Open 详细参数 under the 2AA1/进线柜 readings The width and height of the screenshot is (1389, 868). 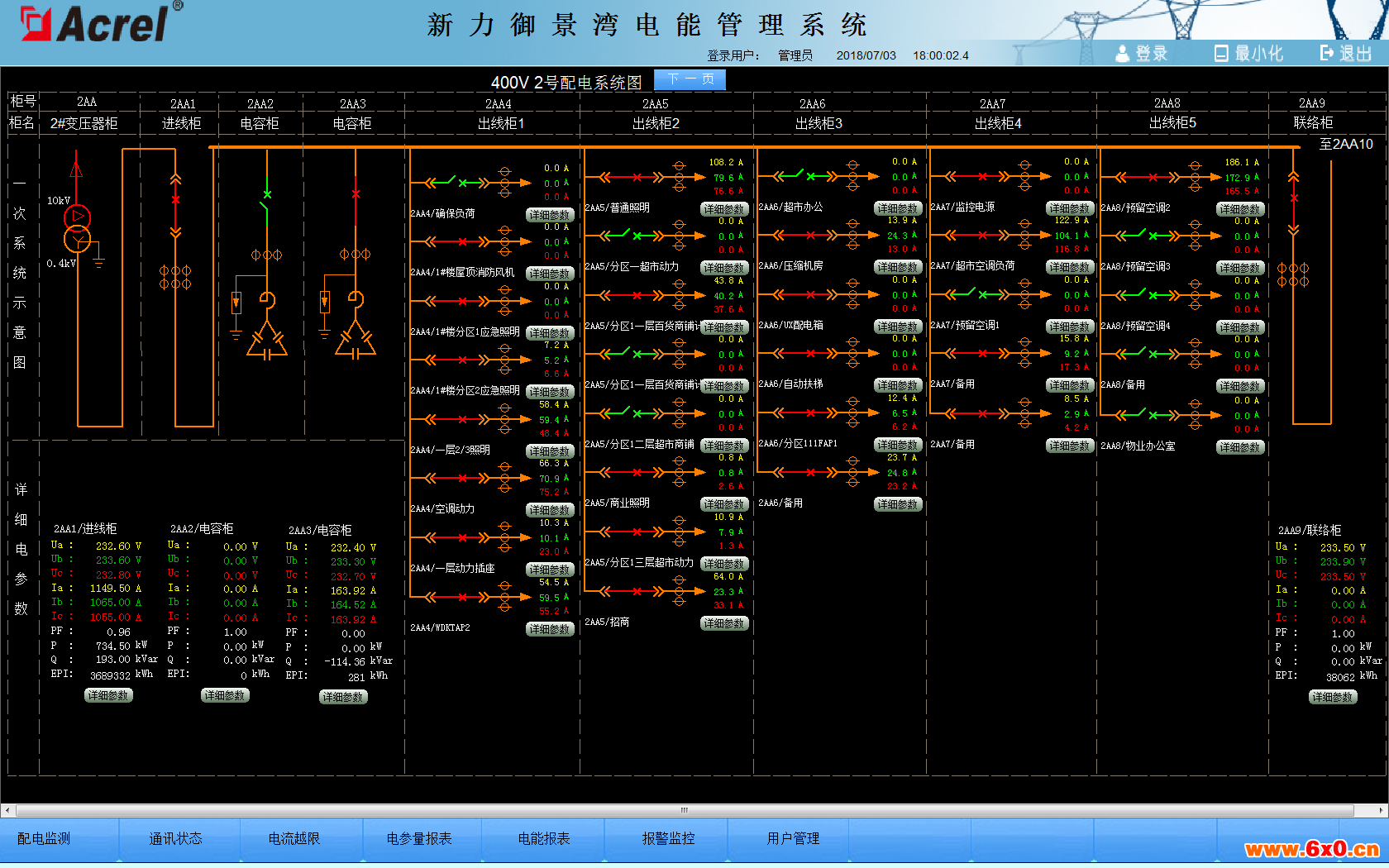pos(108,695)
